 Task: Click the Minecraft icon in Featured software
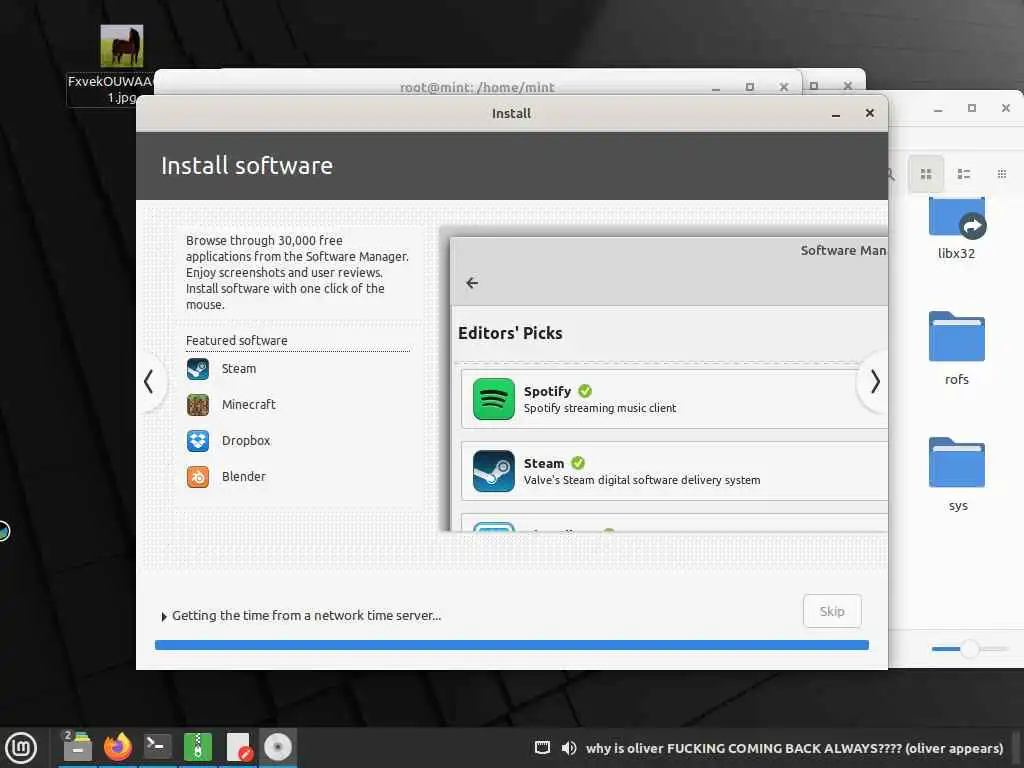[198, 405]
